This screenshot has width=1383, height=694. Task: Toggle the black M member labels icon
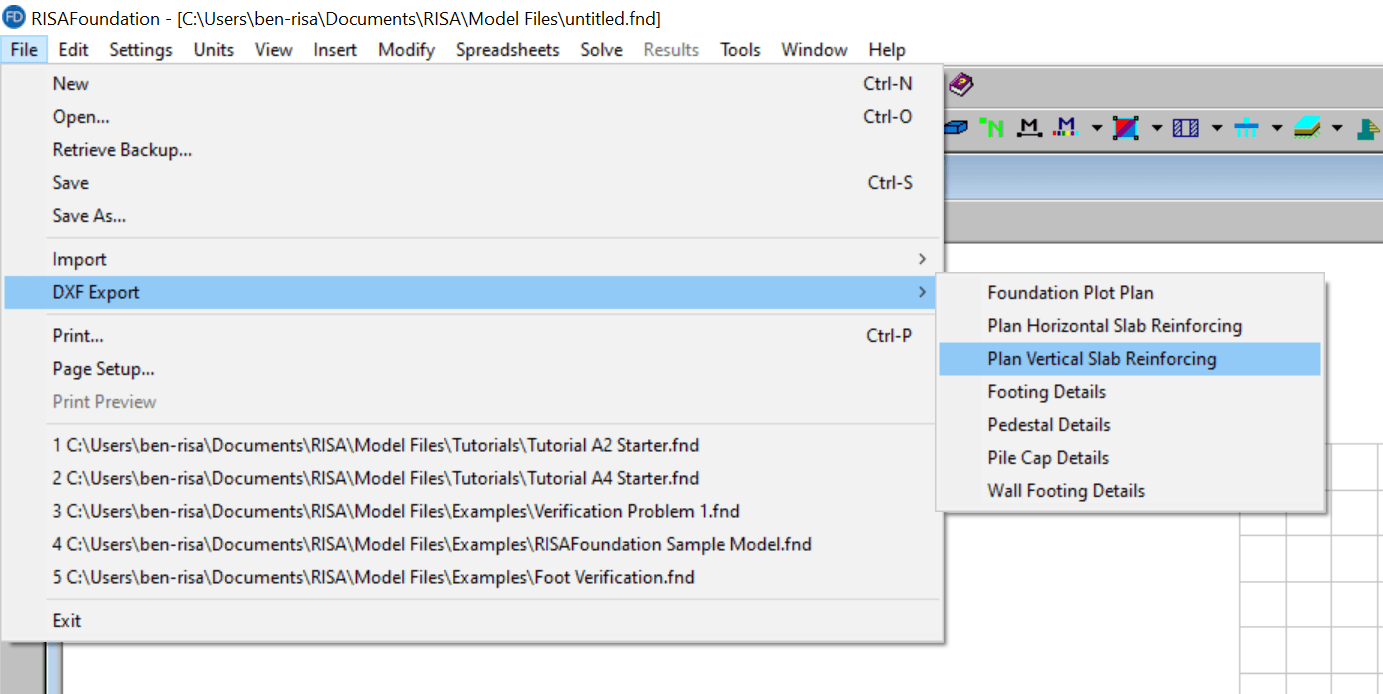point(1028,127)
